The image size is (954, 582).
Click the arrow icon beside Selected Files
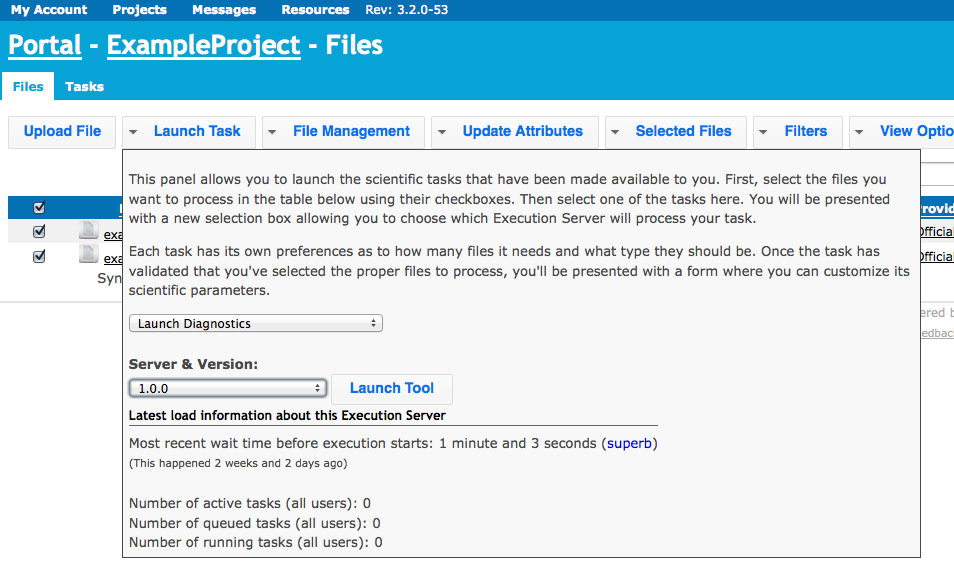point(615,131)
